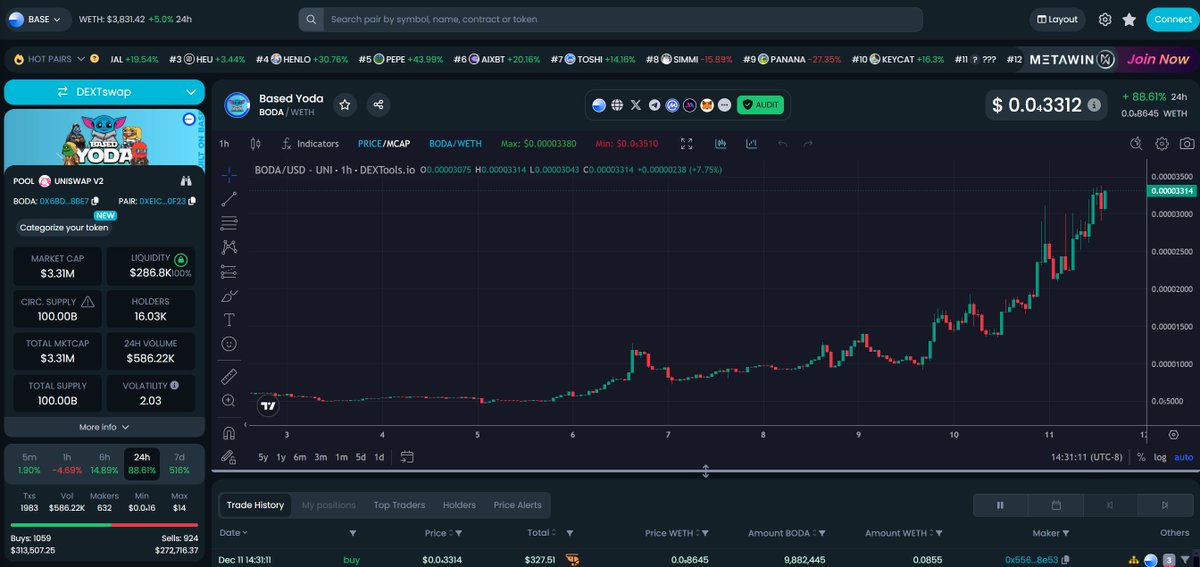Open the Fibonacci retracement tool

pyautogui.click(x=229, y=222)
